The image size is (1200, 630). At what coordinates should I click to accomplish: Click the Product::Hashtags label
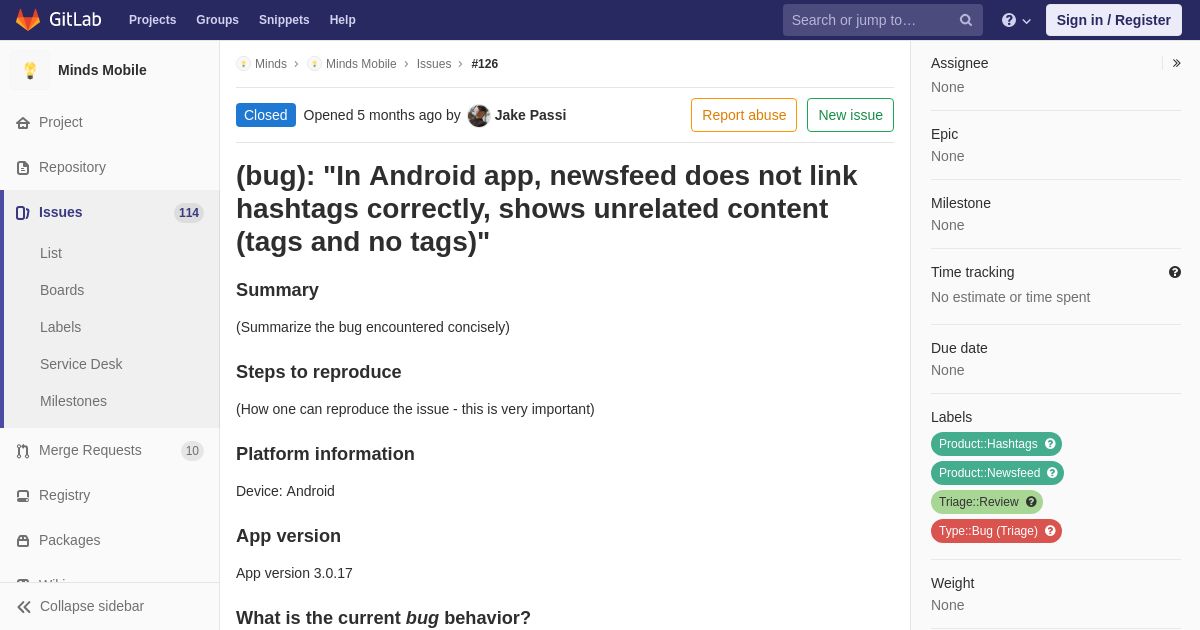point(988,444)
